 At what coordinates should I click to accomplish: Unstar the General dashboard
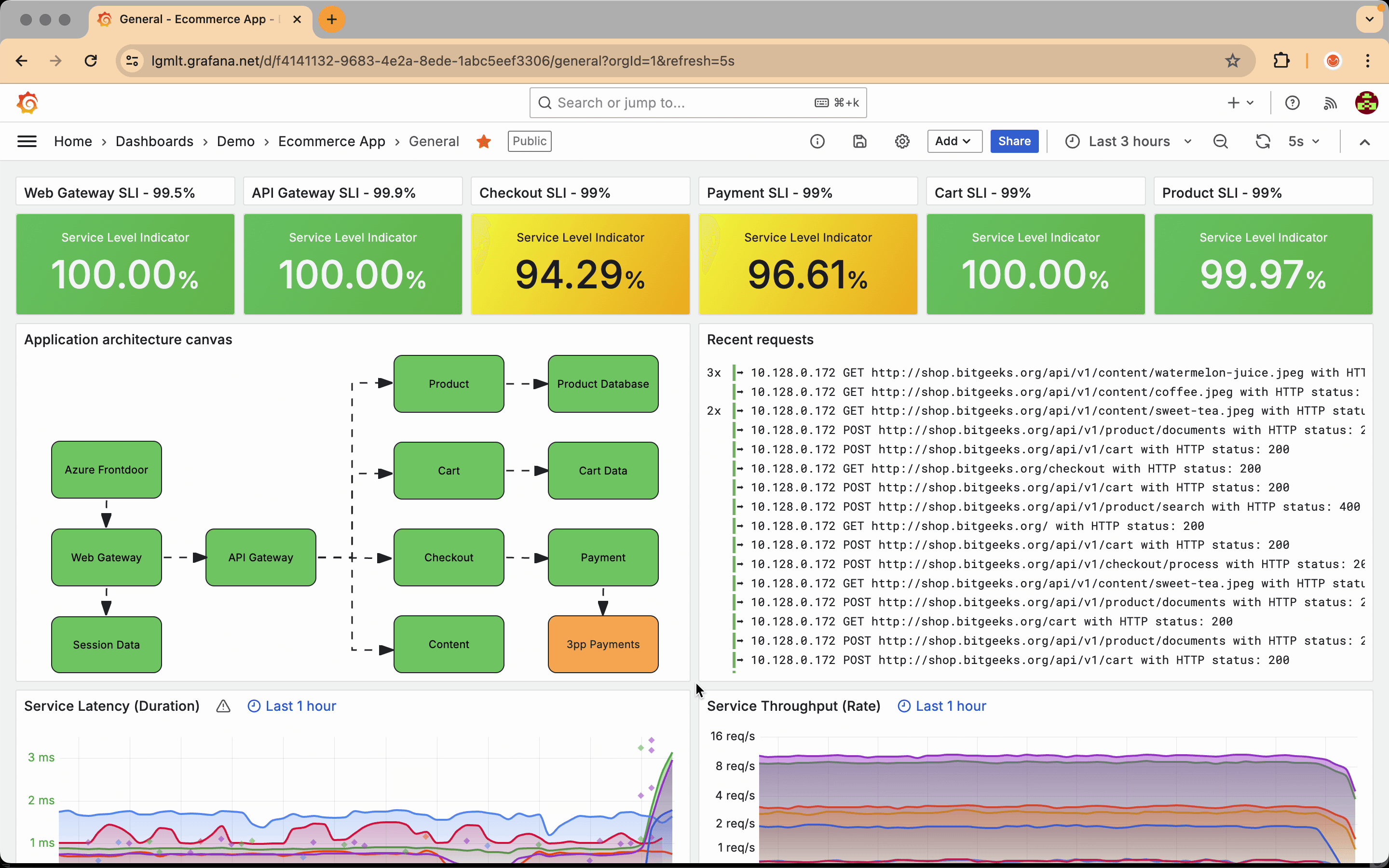[484, 141]
